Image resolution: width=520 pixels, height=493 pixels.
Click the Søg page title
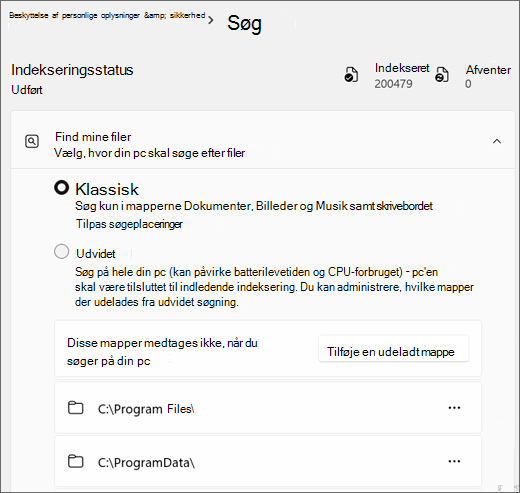[244, 24]
